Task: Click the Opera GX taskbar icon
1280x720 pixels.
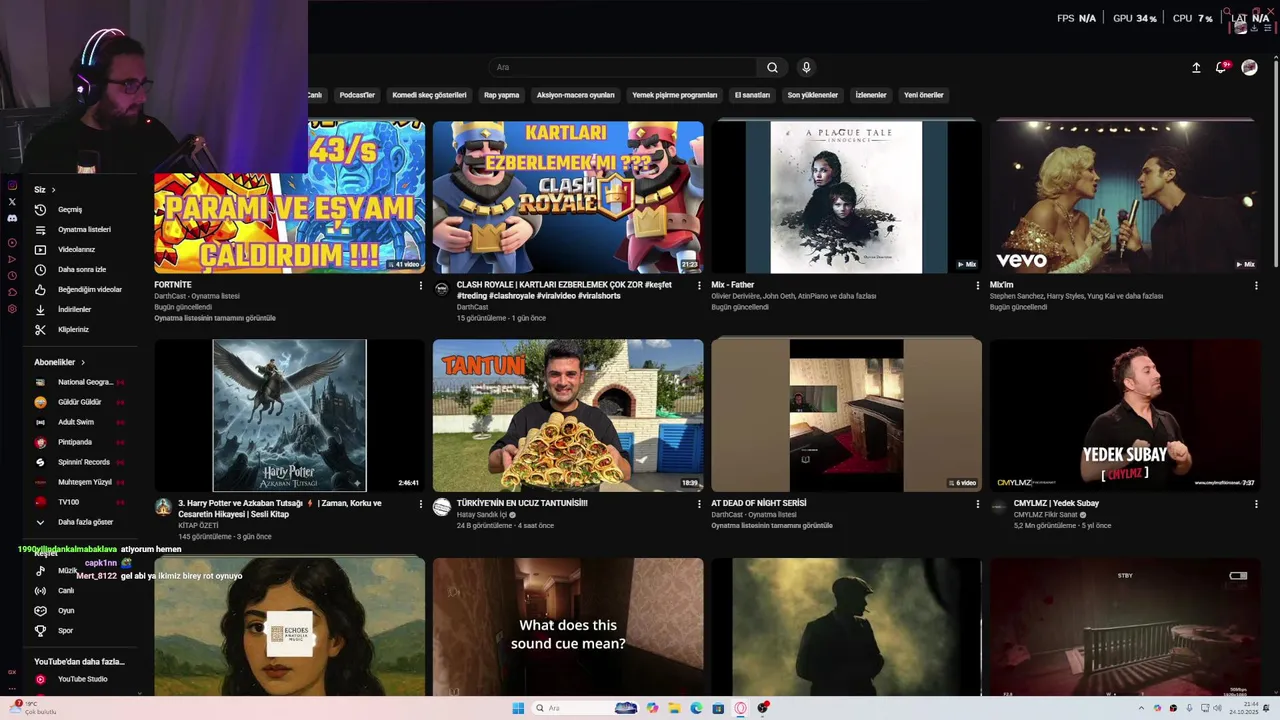Action: (x=740, y=708)
